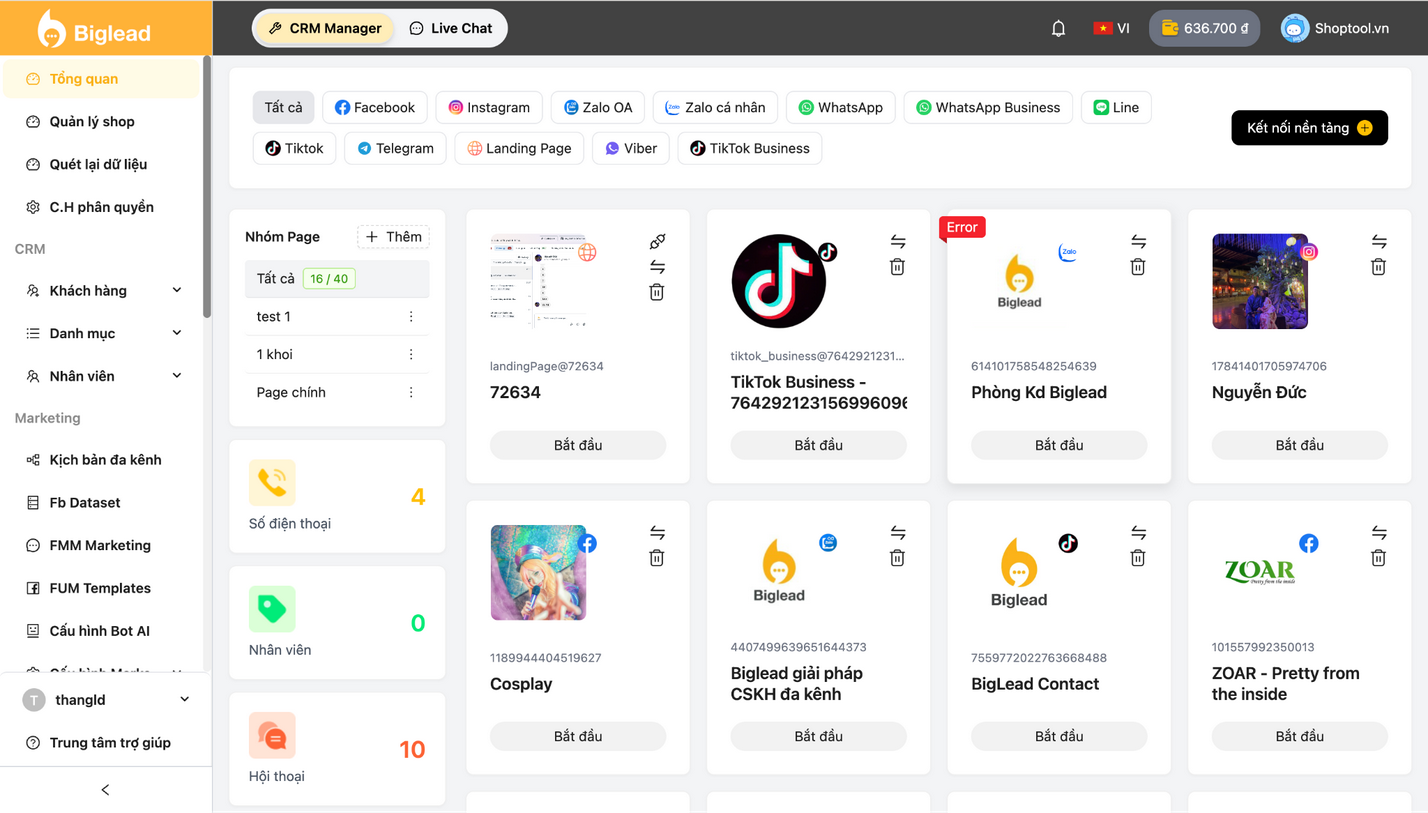Filter pages by WhatsApp
Image resolution: width=1428 pixels, height=813 pixels.
[841, 107]
